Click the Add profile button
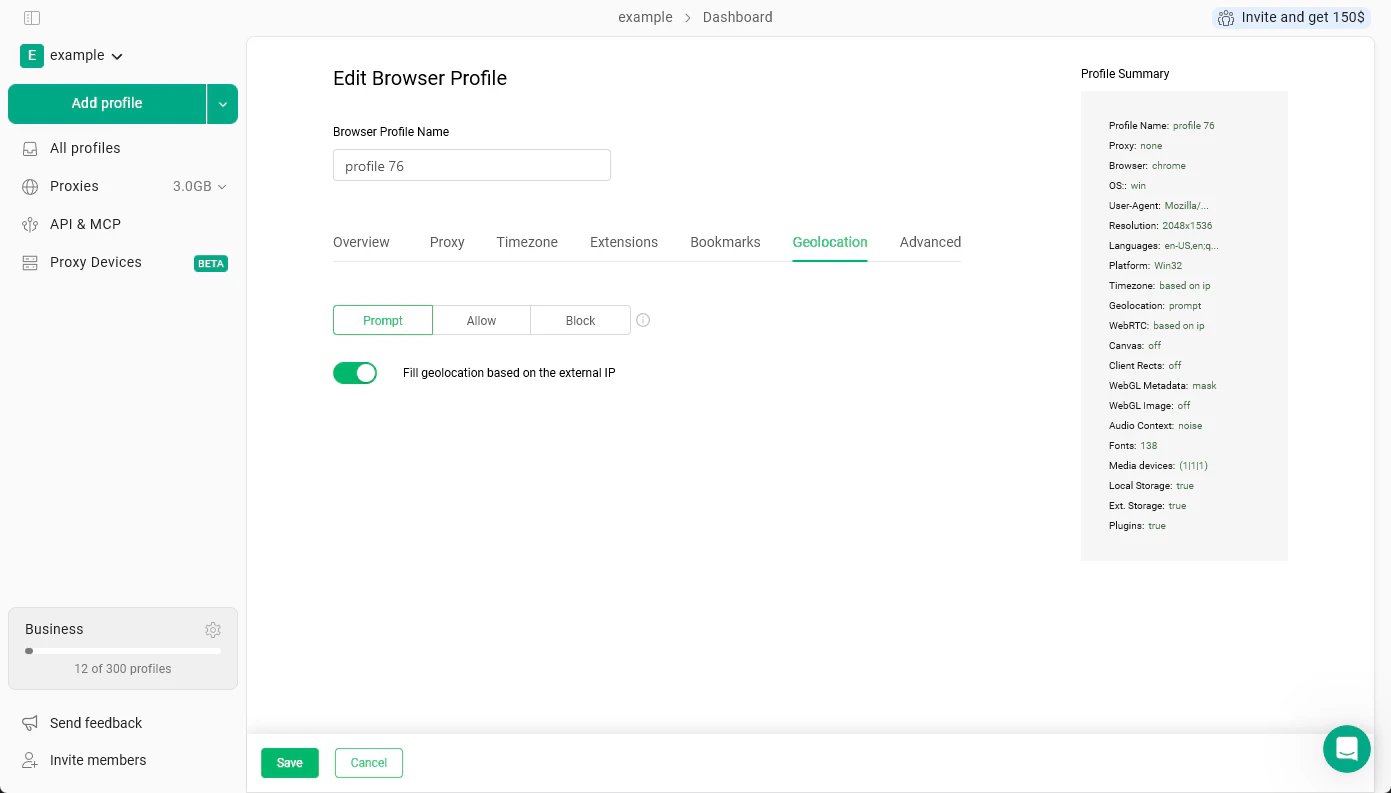Image resolution: width=1391 pixels, height=793 pixels. coord(107,104)
